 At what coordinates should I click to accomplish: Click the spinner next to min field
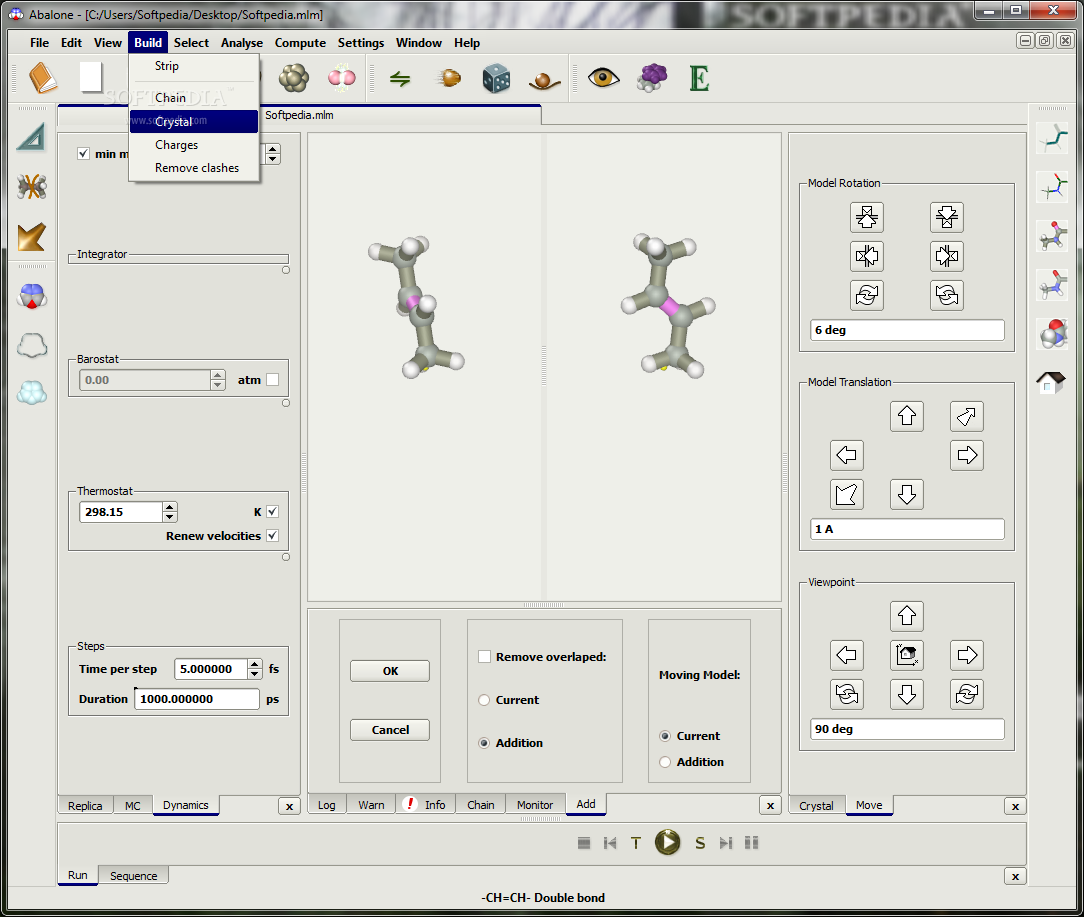pos(273,154)
